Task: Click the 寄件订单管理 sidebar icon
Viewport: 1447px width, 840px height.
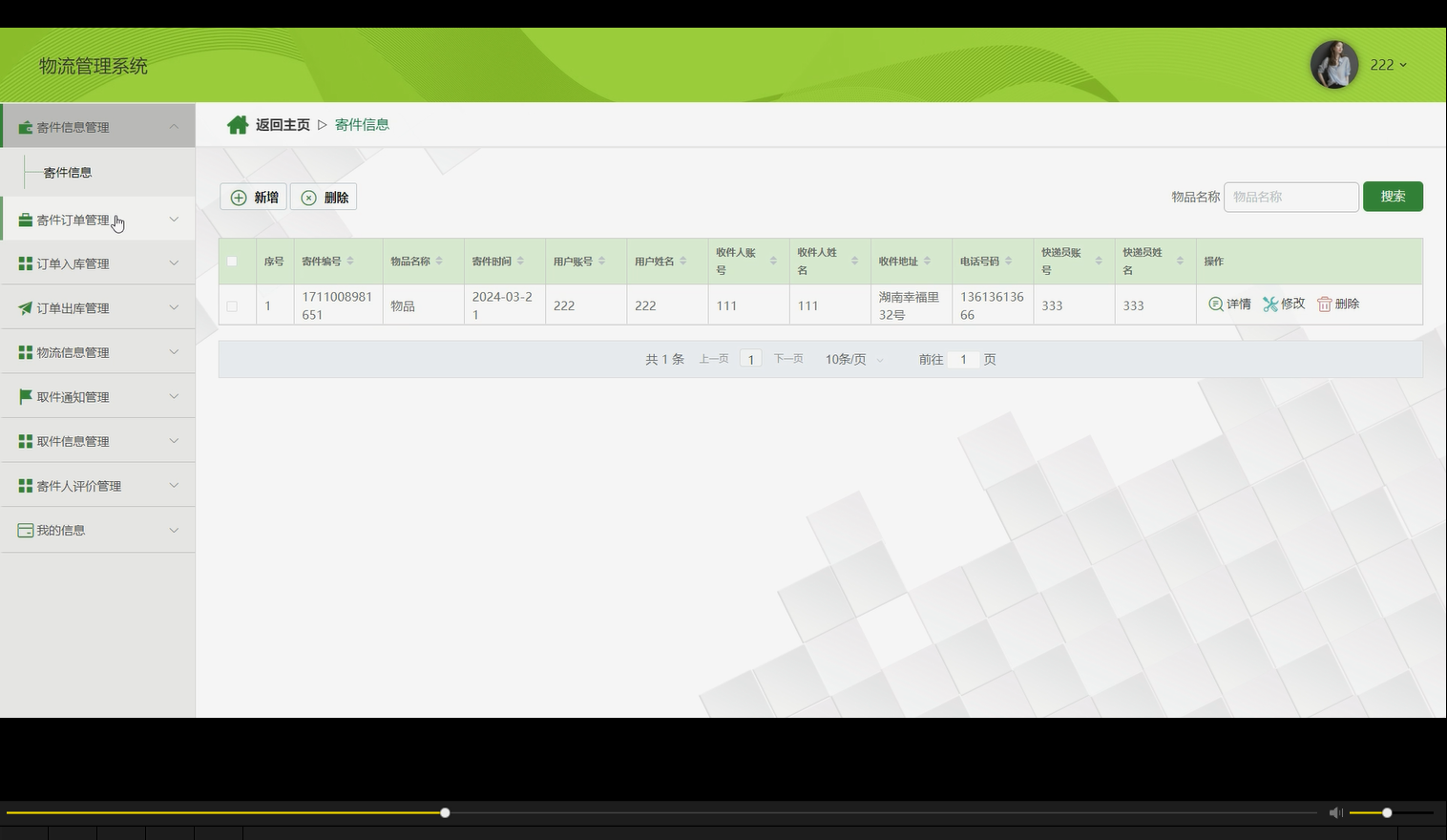Action: [x=26, y=220]
